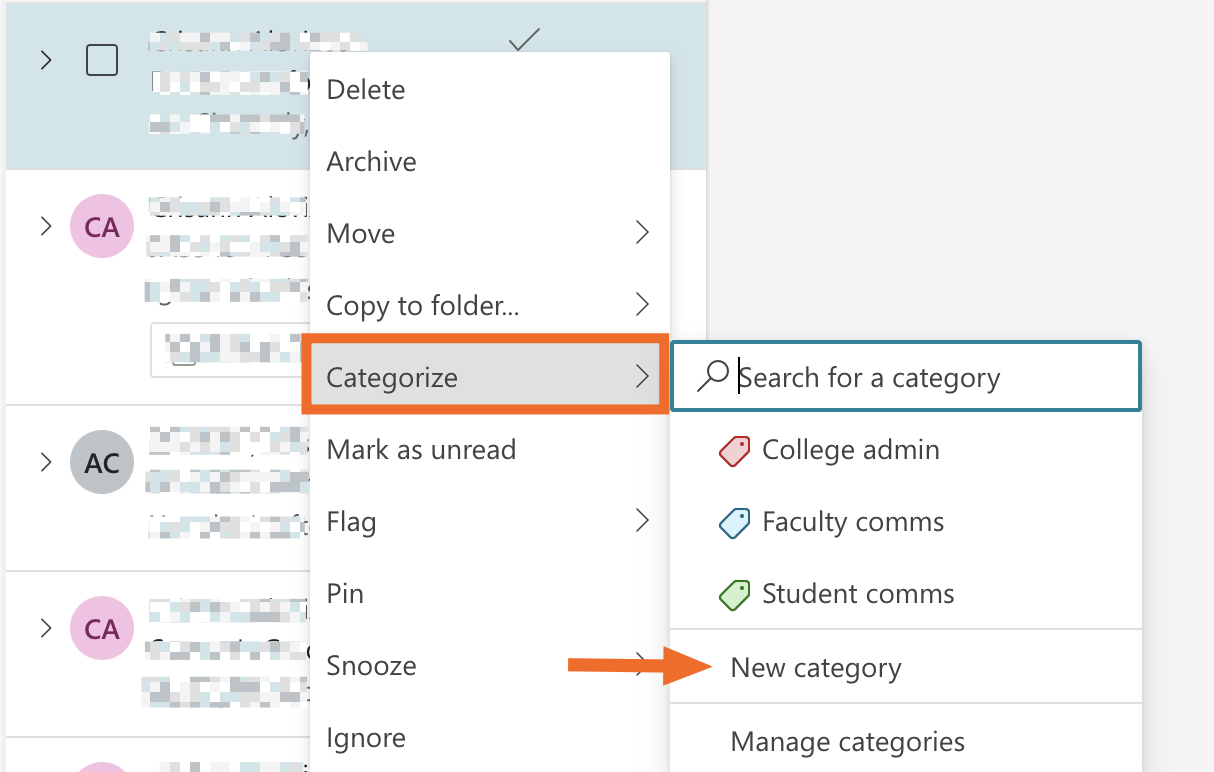Choose Delete from the context menu

[489, 90]
